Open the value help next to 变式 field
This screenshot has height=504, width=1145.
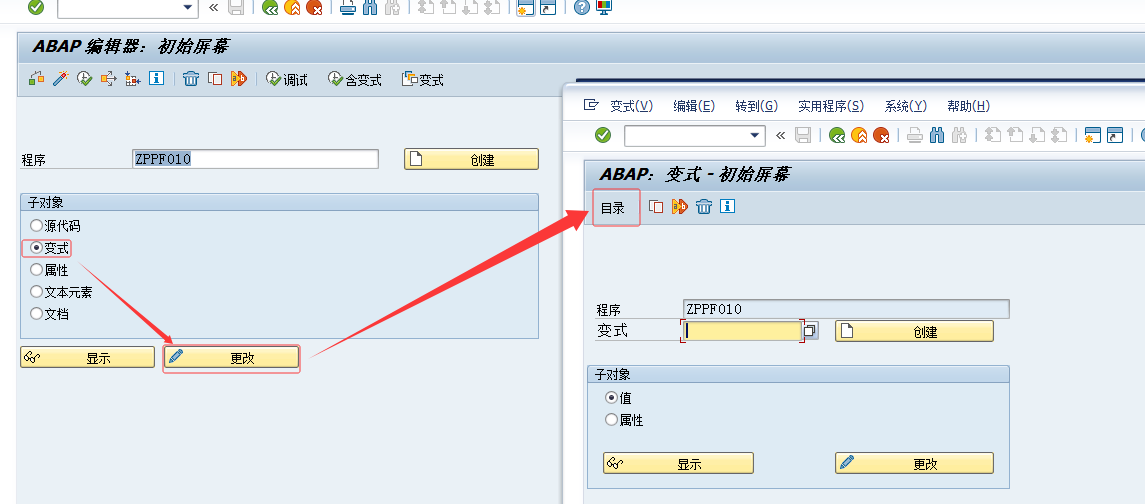[x=811, y=330]
